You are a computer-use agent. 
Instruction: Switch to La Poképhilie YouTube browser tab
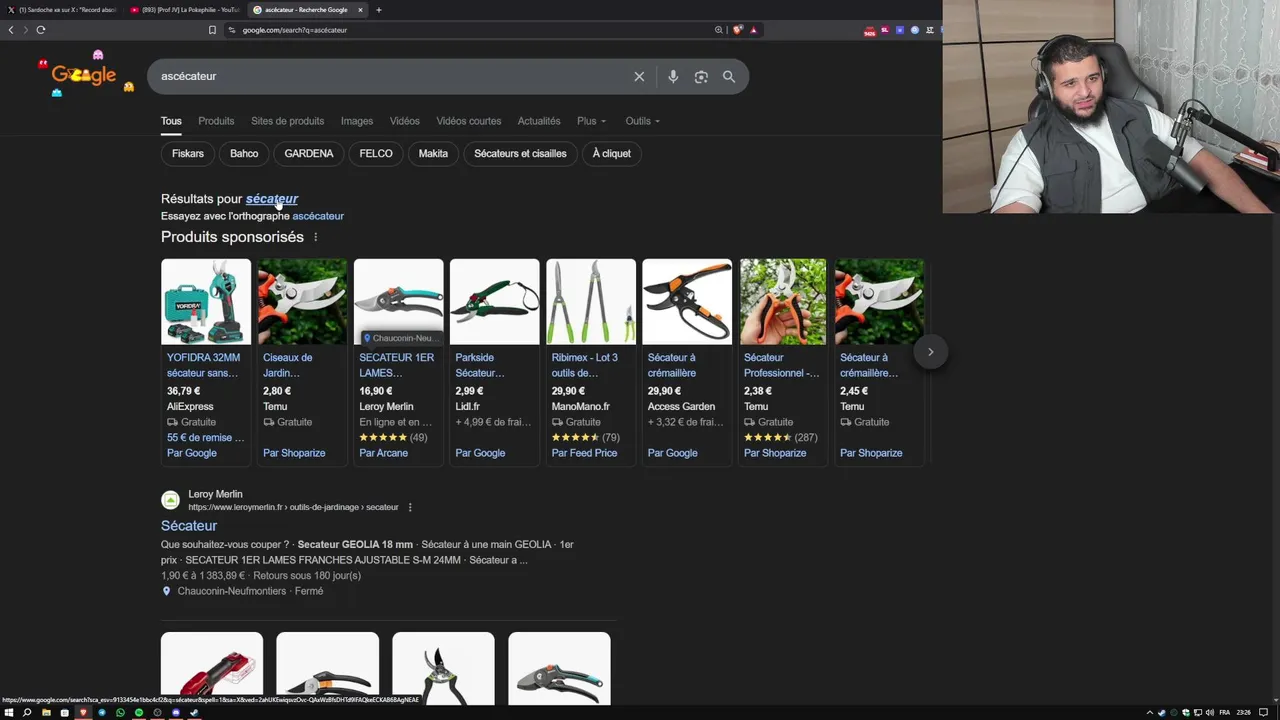click(185, 10)
